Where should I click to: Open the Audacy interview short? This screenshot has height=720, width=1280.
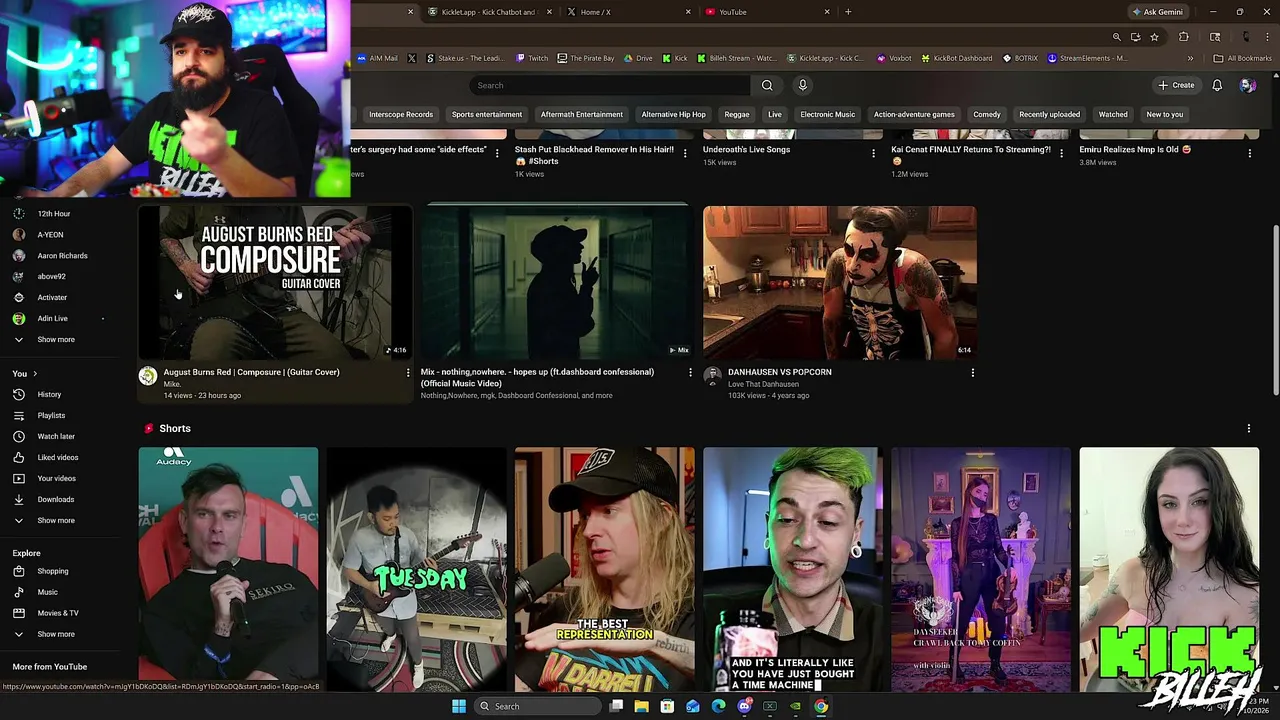(x=228, y=568)
